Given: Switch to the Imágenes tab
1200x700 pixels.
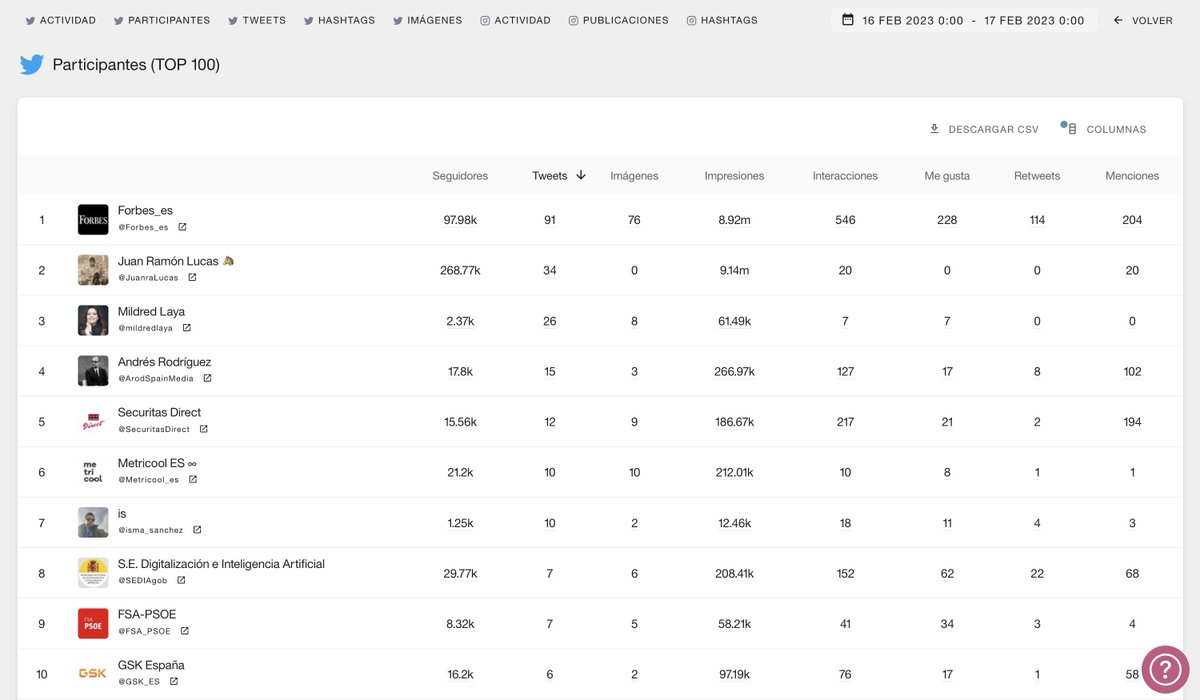Looking at the screenshot, I should 427,20.
